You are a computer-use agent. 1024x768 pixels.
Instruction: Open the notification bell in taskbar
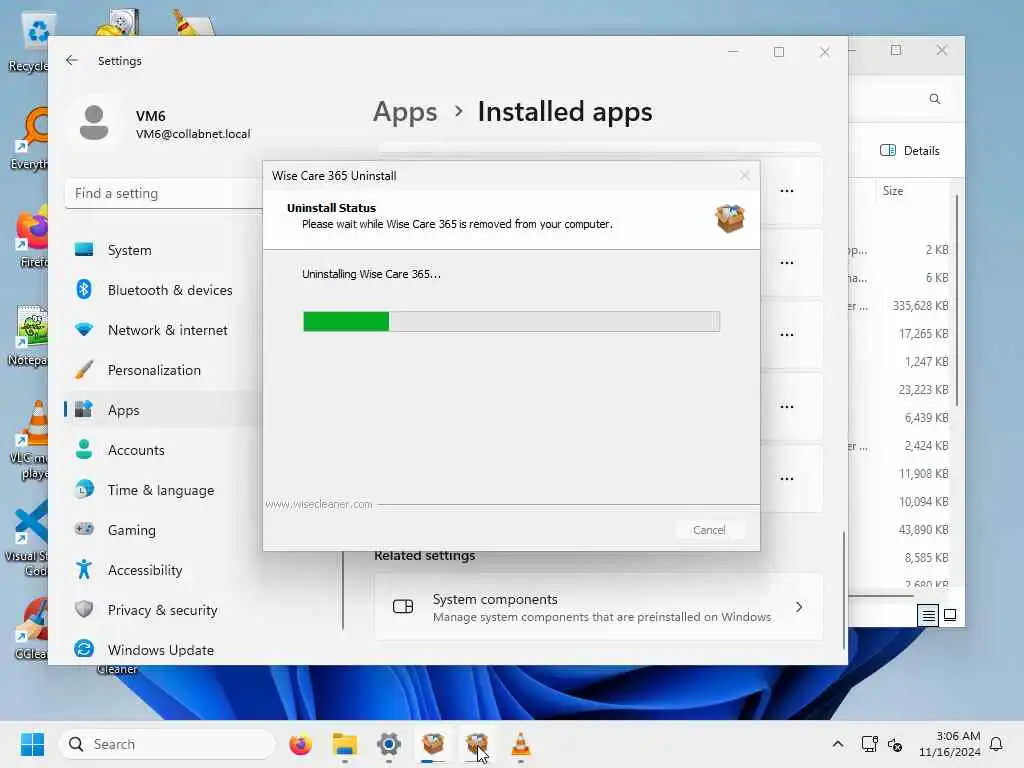coord(996,744)
